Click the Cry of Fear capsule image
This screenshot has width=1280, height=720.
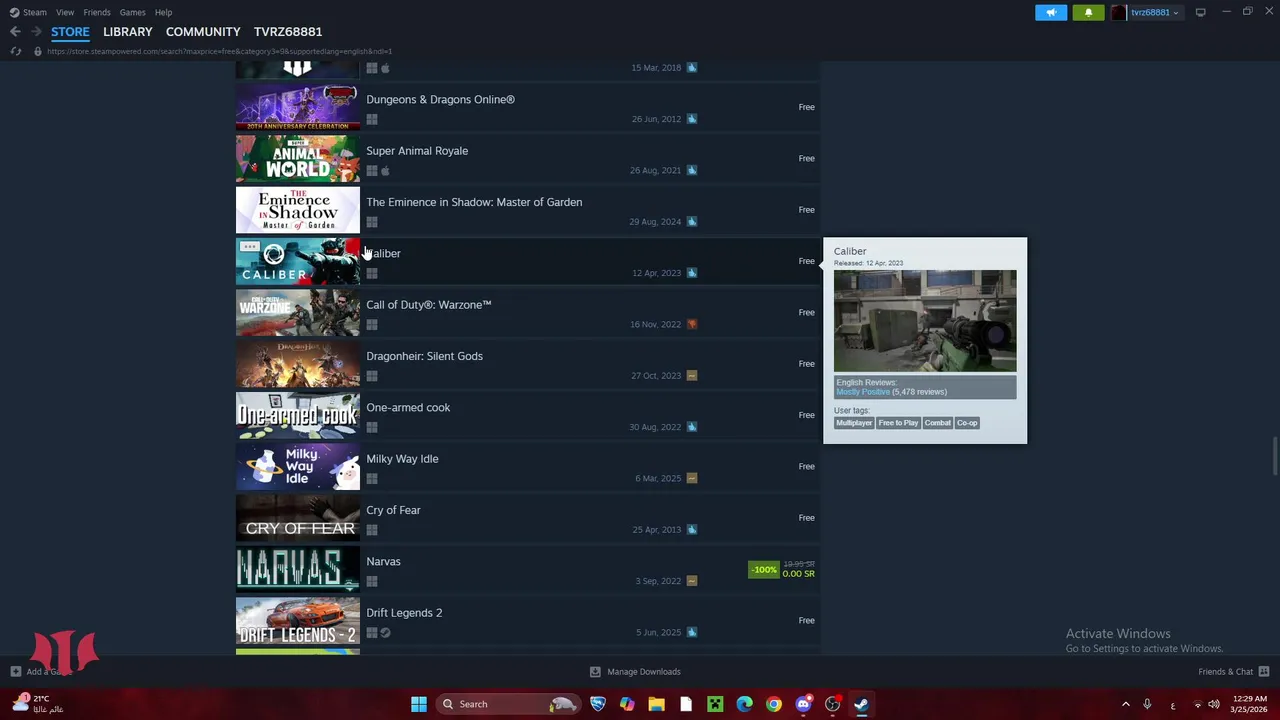tap(298, 518)
